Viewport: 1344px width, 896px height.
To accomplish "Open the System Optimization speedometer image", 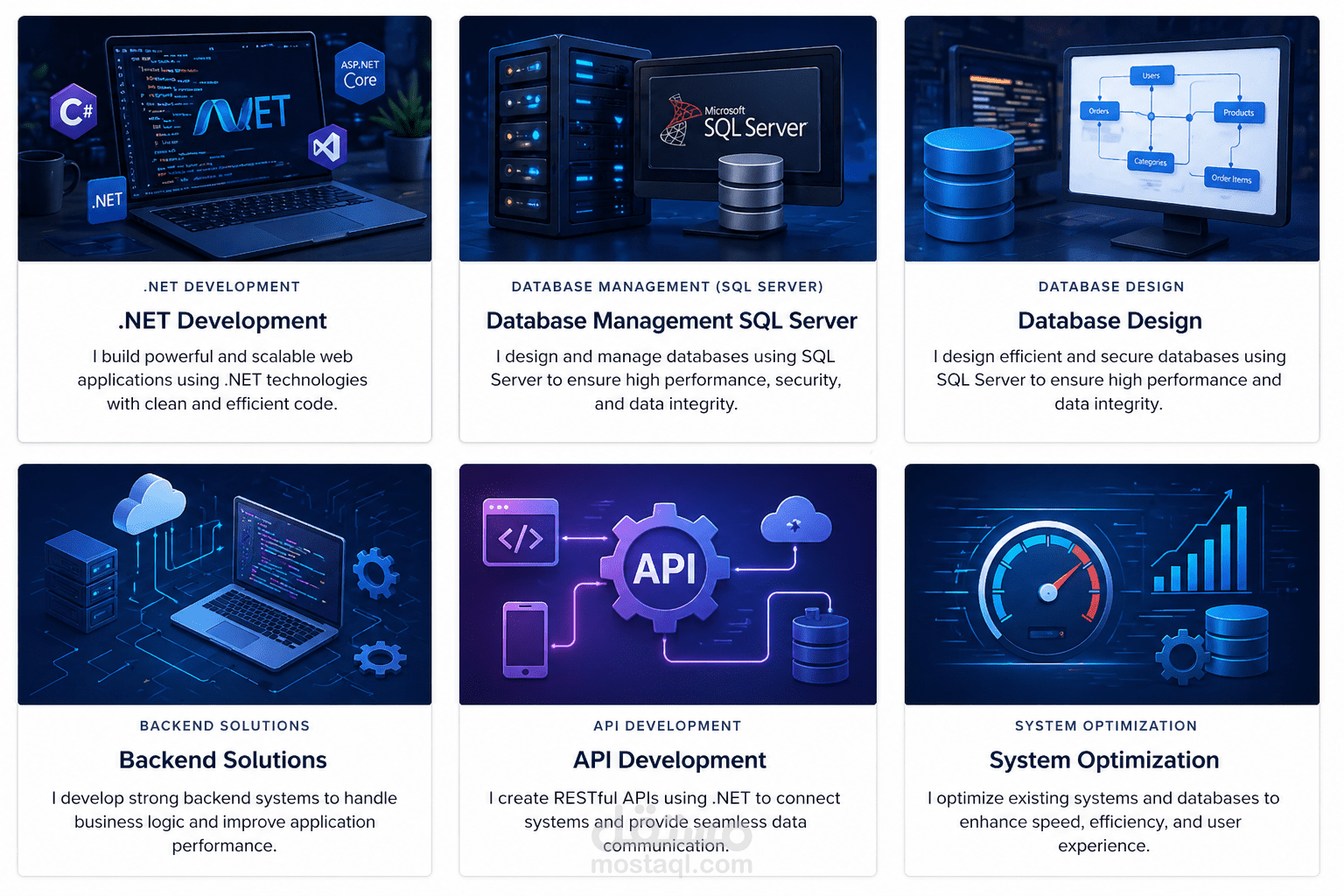I will pyautogui.click(x=1111, y=584).
